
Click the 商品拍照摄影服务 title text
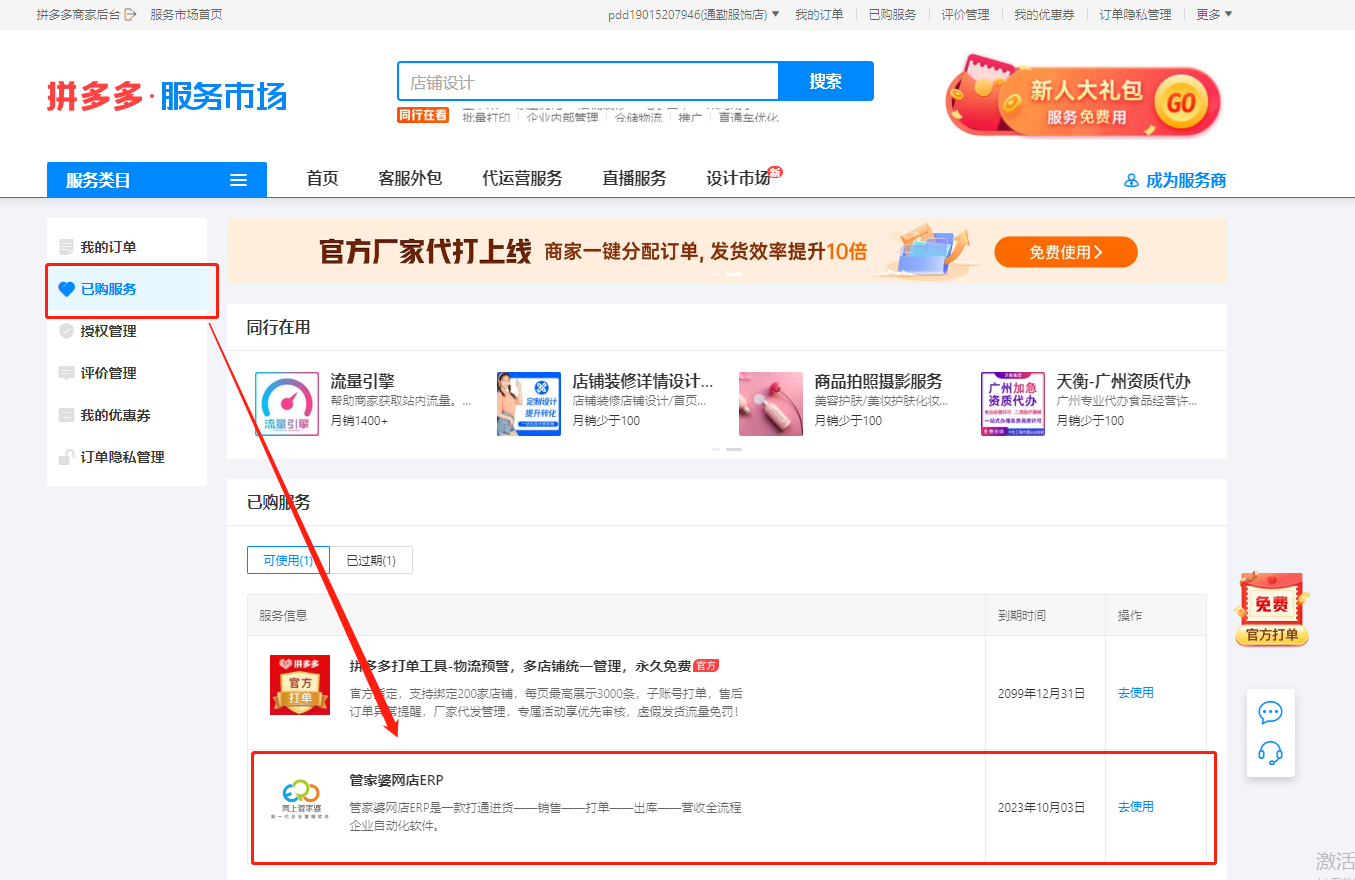click(878, 381)
